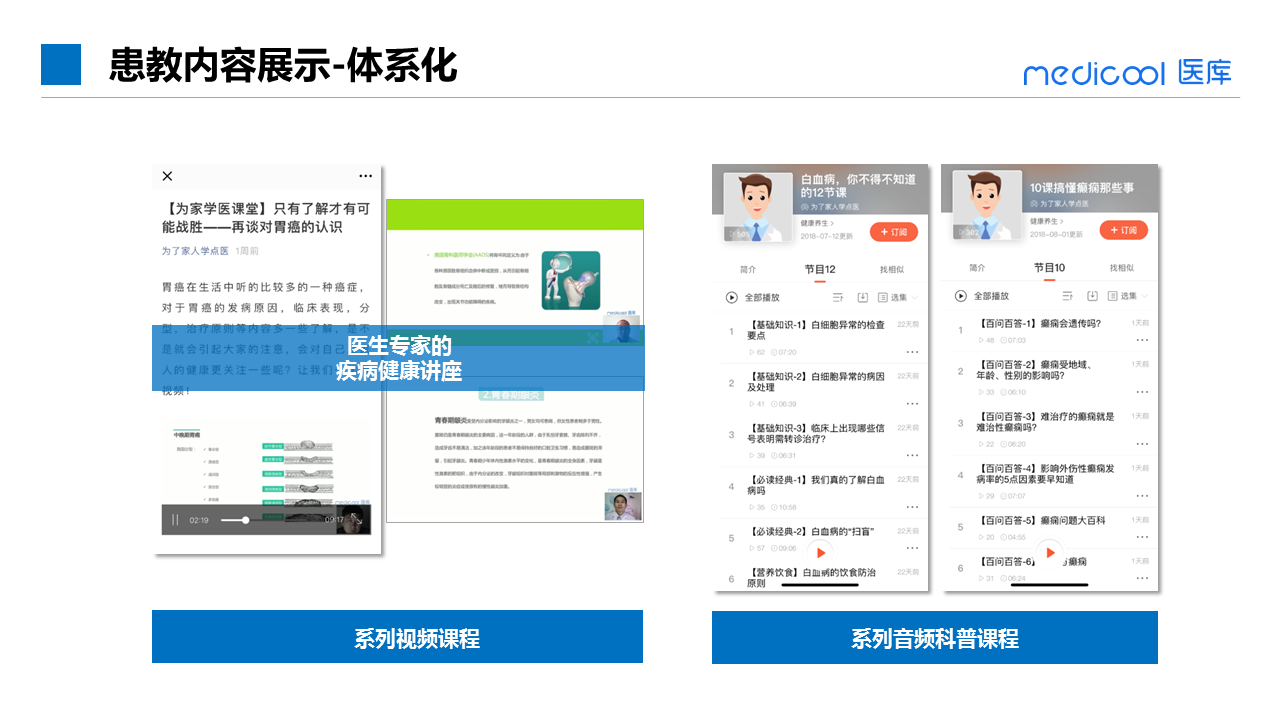Open the 为了家人学点医 author link

coord(195,251)
